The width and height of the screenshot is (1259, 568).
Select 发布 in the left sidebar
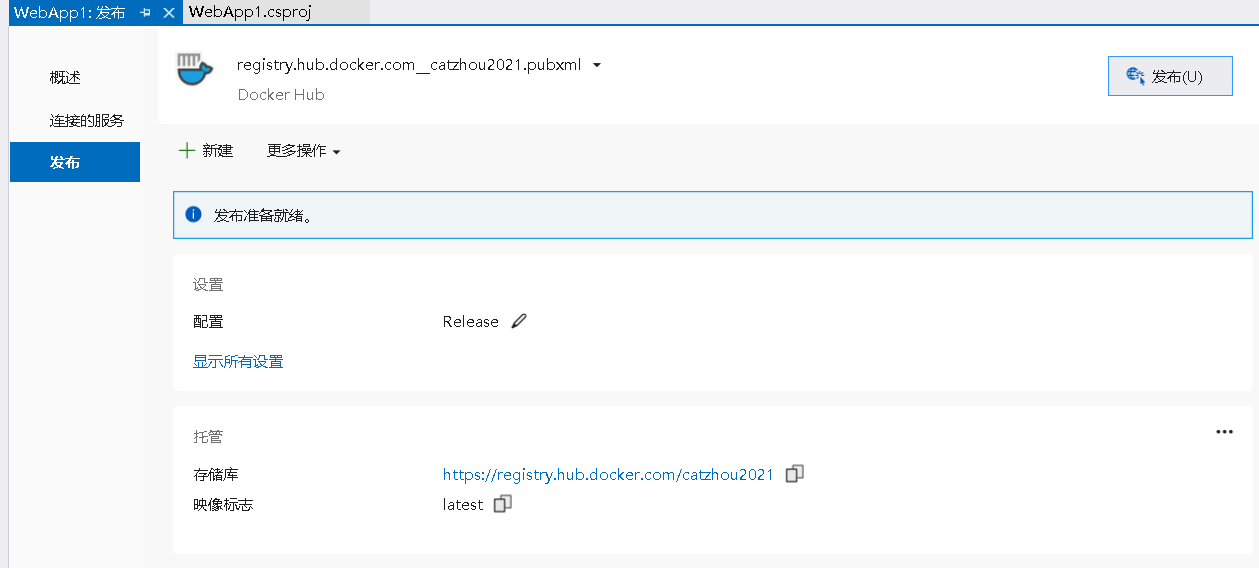tap(65, 162)
